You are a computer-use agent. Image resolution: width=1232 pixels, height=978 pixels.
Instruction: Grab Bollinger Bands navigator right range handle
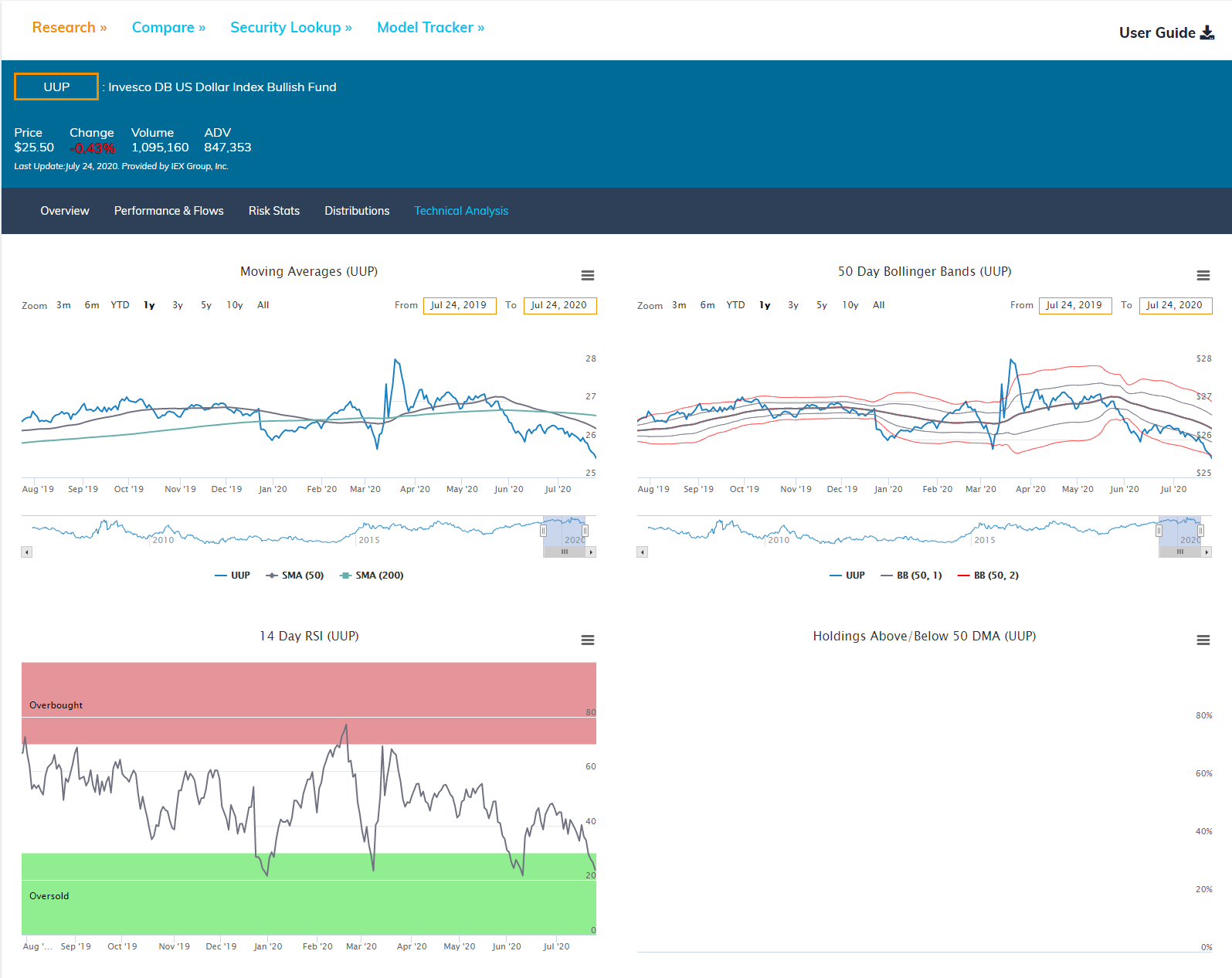click(1201, 531)
